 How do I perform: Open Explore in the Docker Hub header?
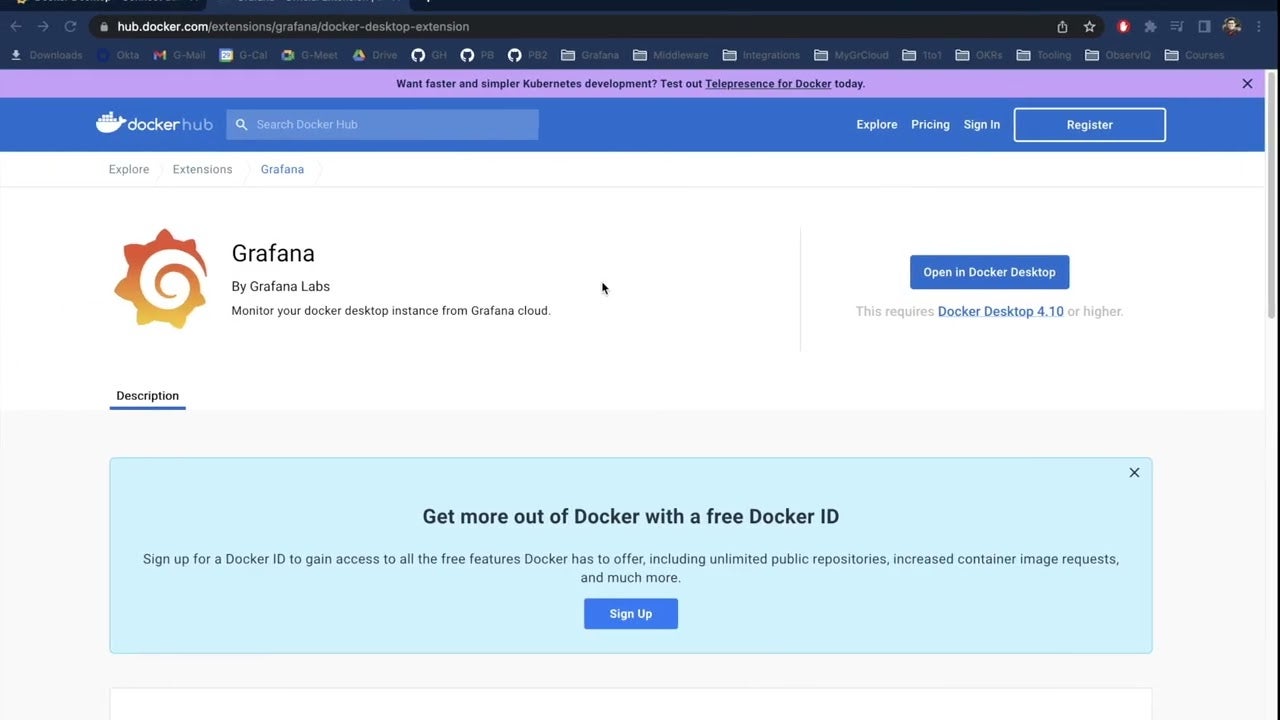[877, 125]
